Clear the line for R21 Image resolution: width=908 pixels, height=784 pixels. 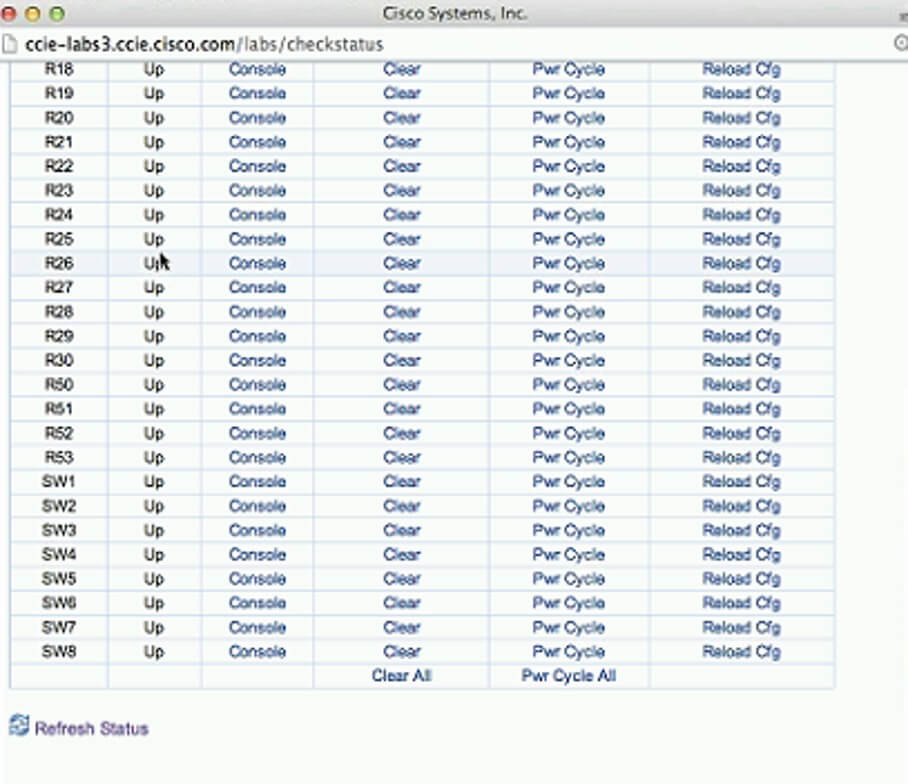click(401, 142)
